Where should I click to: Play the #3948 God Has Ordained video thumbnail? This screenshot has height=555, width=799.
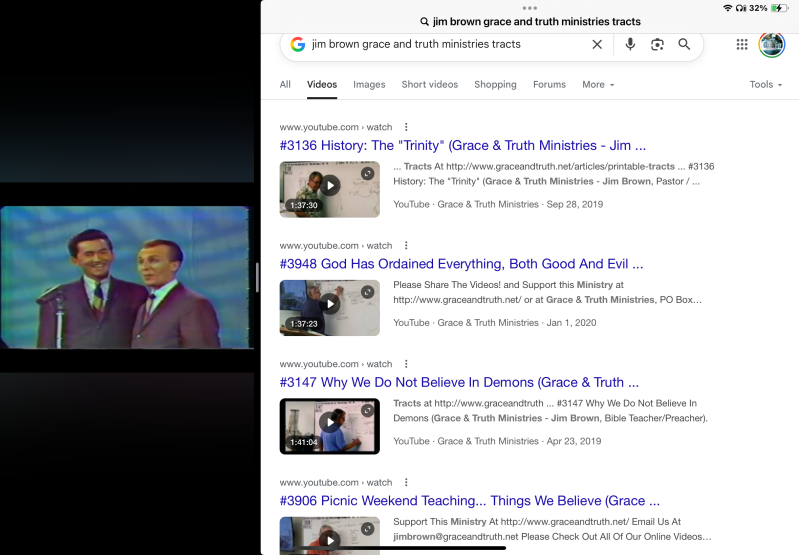(x=330, y=308)
